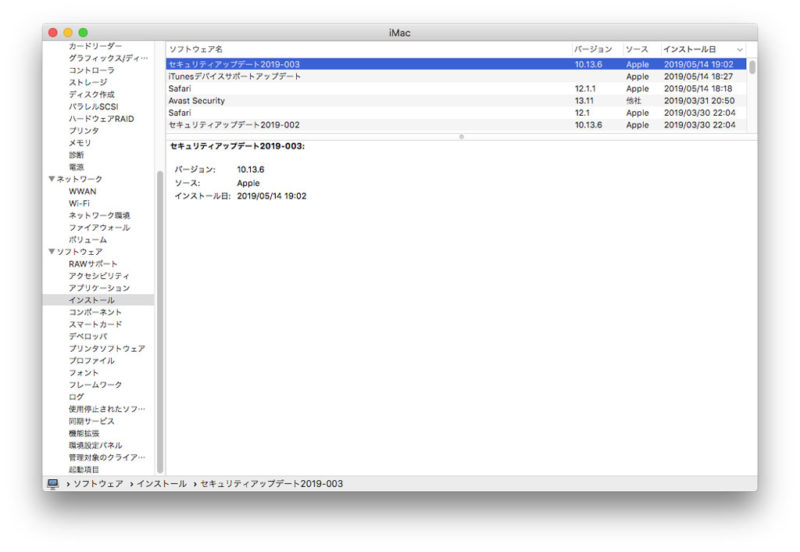This screenshot has width=800, height=552.
Task: Select ネットワーク環境 in the sidebar
Action: (99, 215)
